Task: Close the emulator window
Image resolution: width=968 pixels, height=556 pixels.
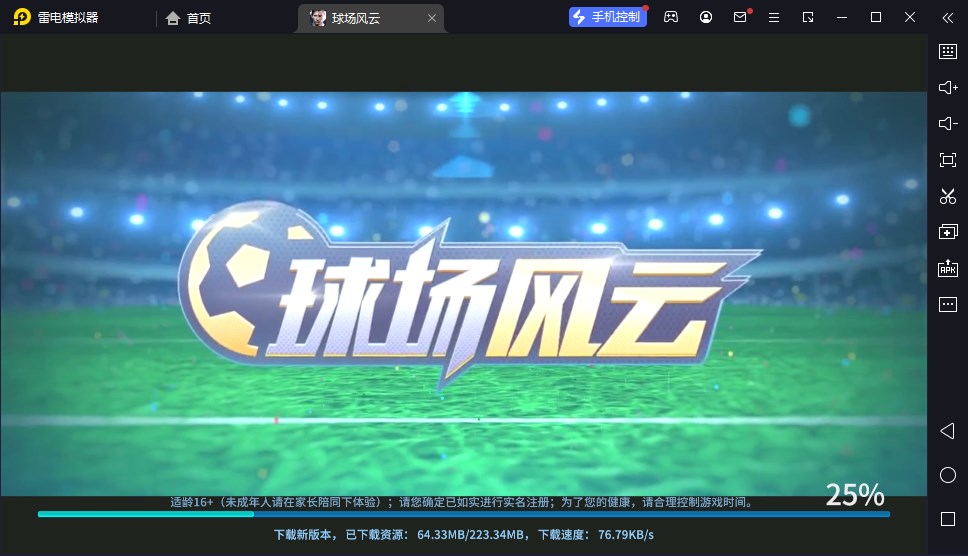Action: click(909, 17)
